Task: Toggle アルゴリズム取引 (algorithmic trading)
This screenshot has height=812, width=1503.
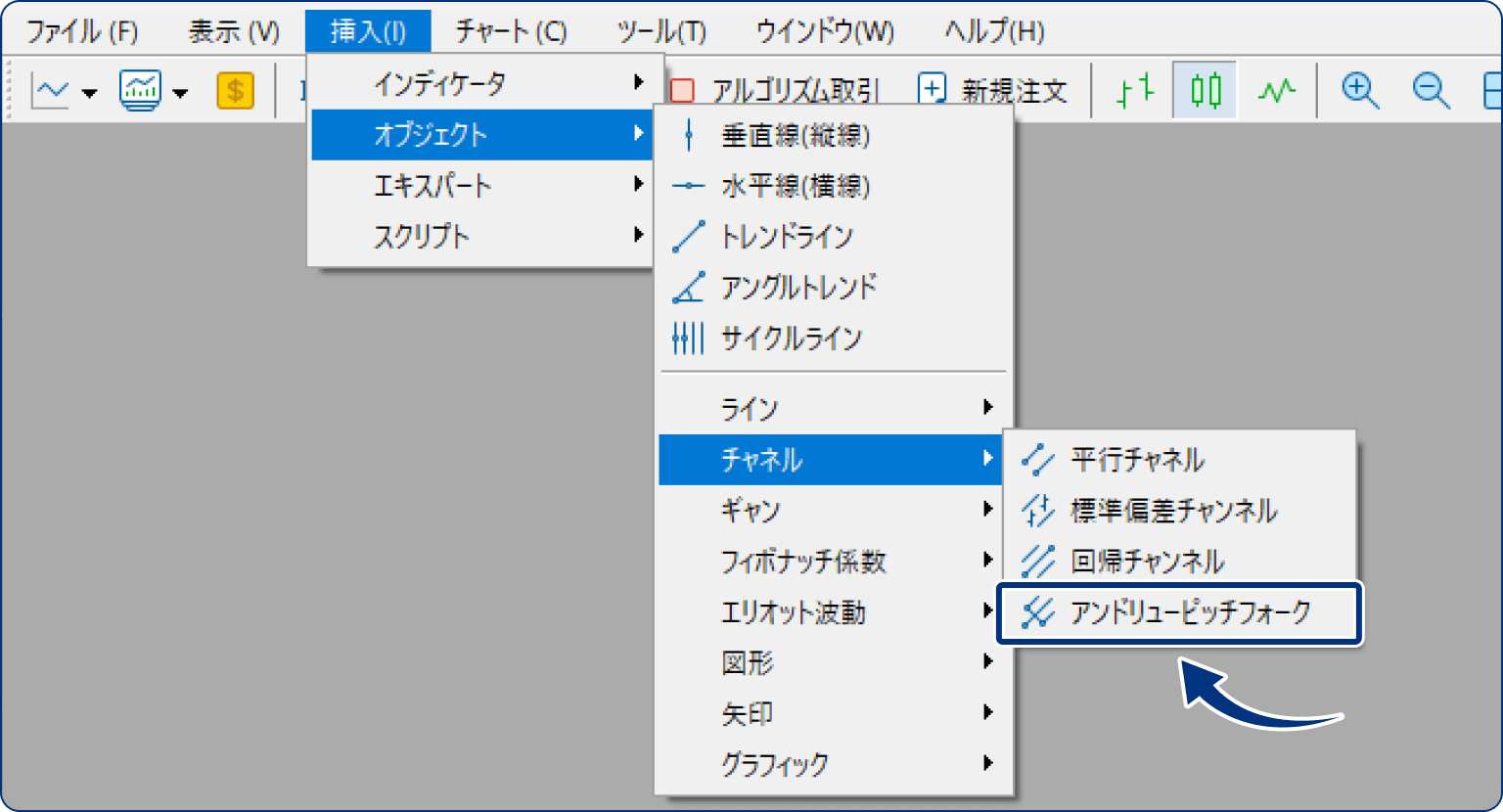Action: pyautogui.click(x=791, y=89)
